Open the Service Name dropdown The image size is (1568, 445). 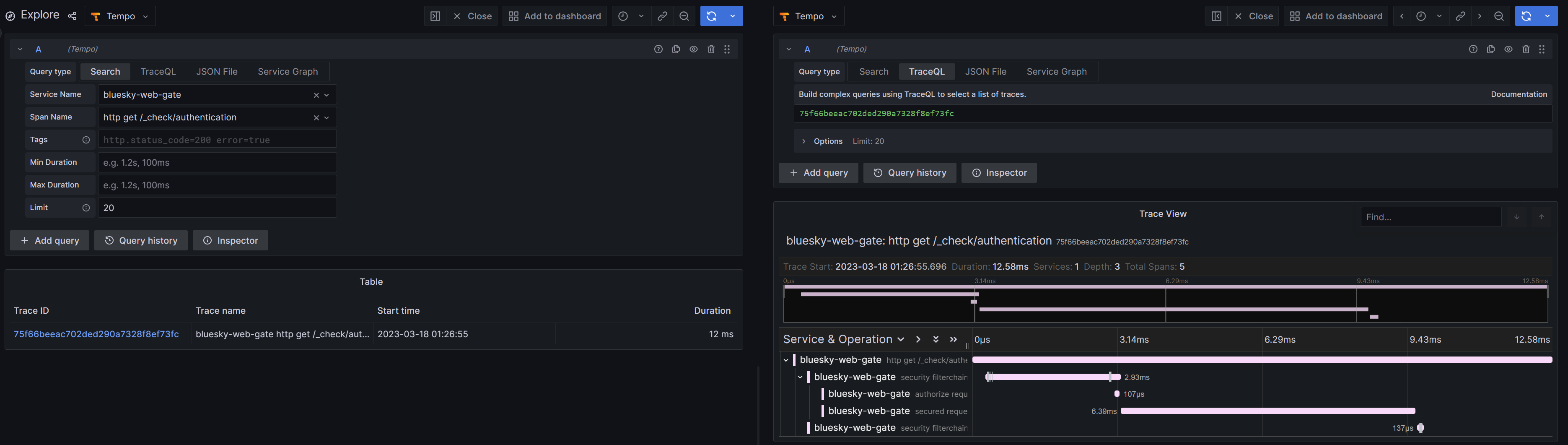pyautogui.click(x=327, y=95)
